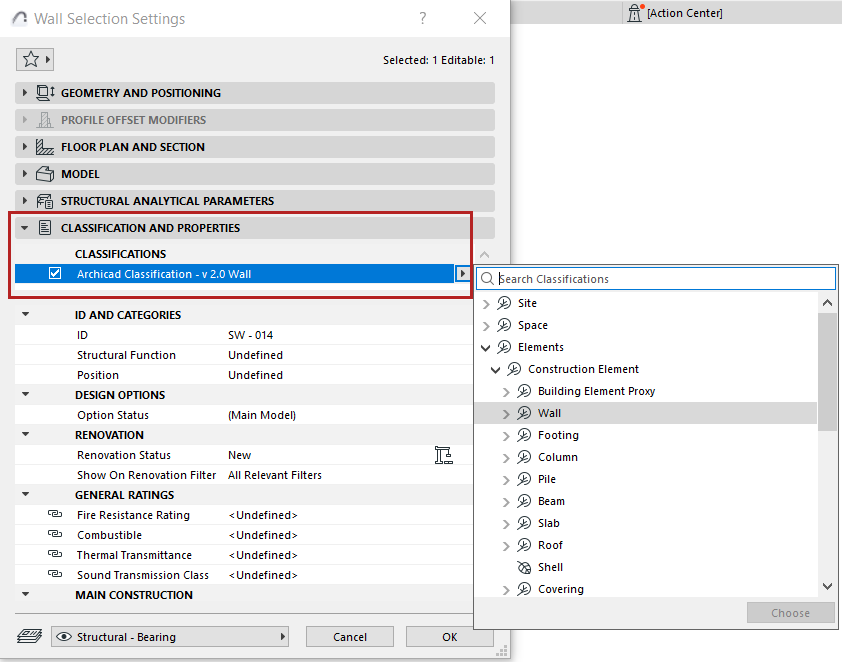
Task: Expand the Site classification branch
Action: point(486,304)
